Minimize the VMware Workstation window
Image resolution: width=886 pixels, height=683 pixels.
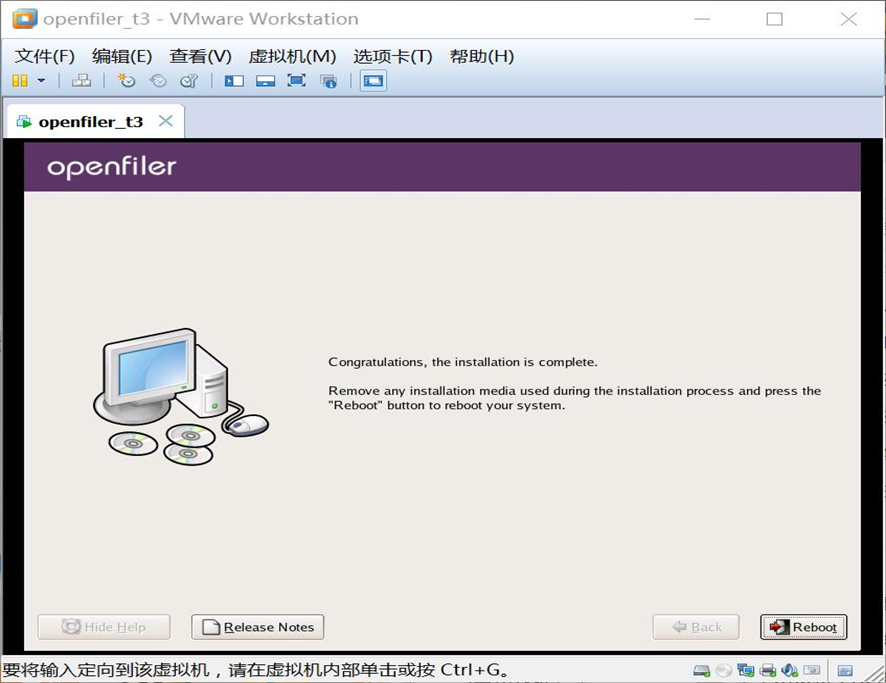tap(702, 19)
